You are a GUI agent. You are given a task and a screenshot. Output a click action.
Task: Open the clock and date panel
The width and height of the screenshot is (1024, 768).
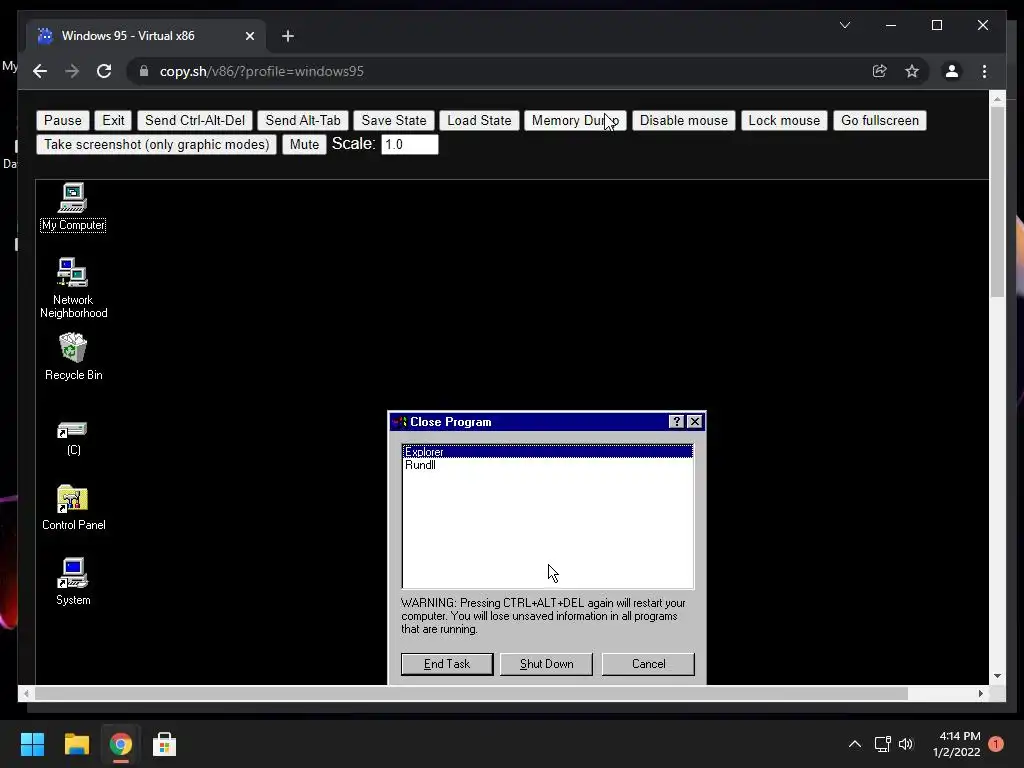click(x=957, y=744)
